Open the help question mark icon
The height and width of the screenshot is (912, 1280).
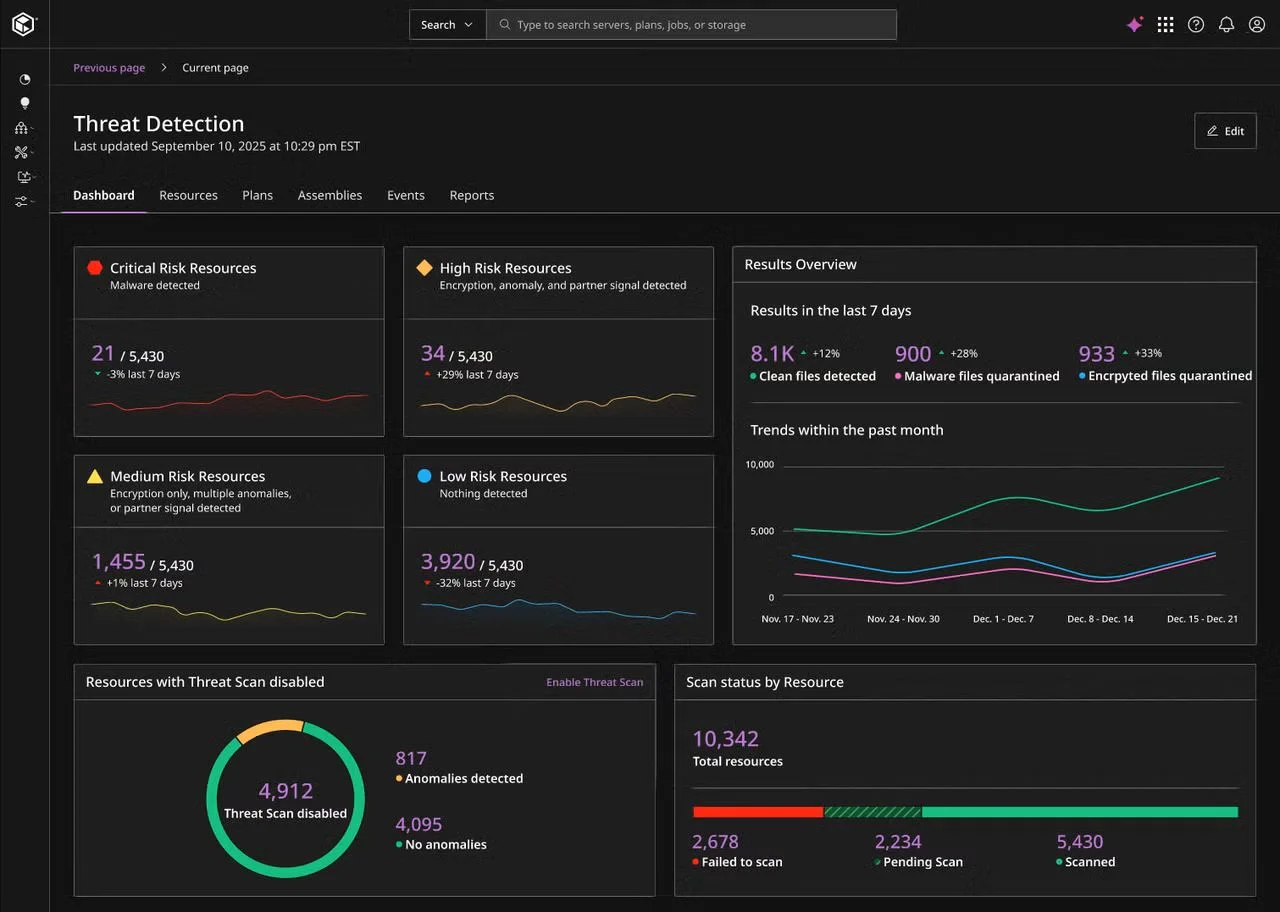coord(1196,25)
